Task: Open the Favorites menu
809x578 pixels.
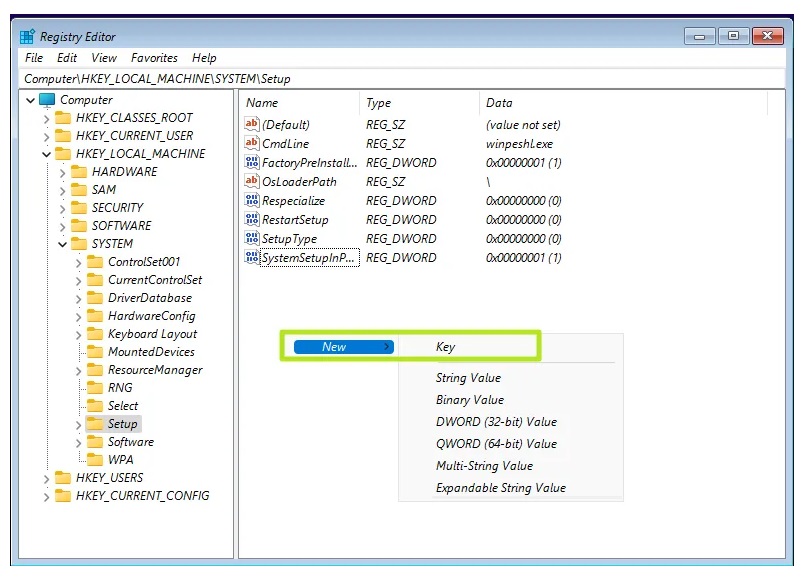Action: [x=154, y=58]
